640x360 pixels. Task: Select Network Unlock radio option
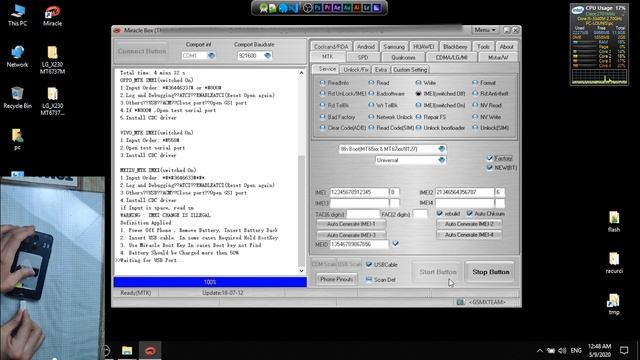371,117
